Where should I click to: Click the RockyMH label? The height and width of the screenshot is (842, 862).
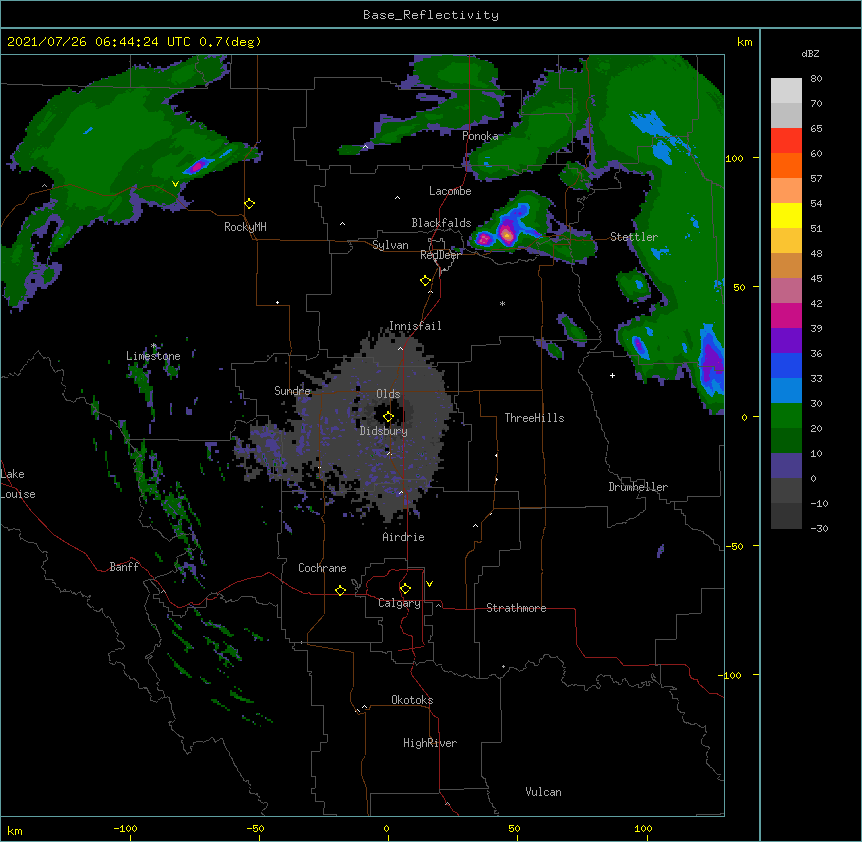pyautogui.click(x=245, y=227)
